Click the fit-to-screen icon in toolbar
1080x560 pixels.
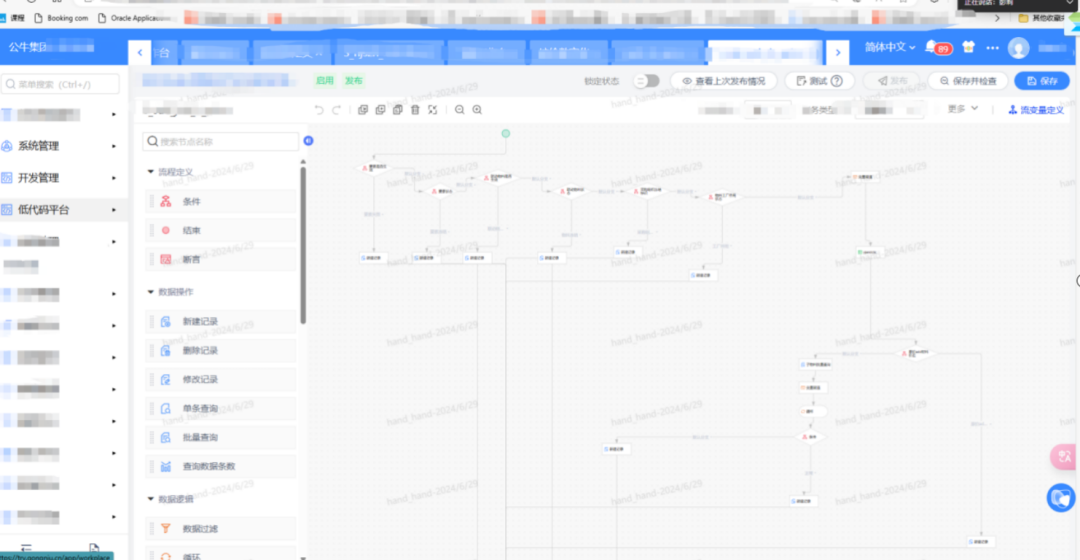pos(432,110)
